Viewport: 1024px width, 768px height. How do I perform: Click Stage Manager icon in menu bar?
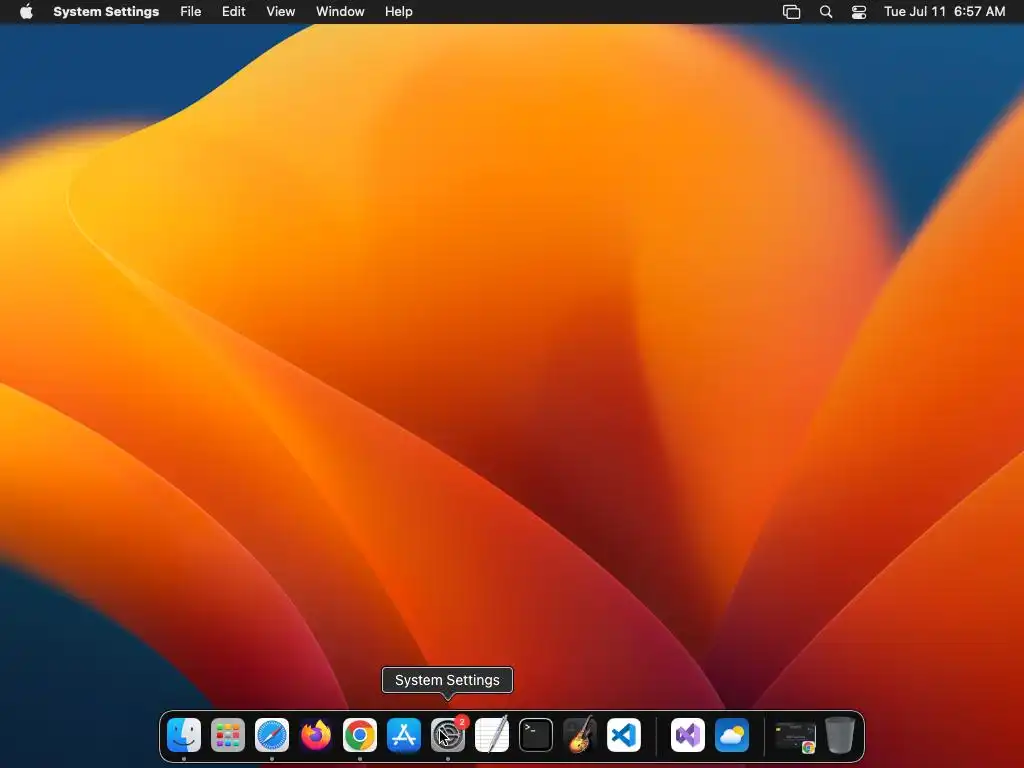tap(792, 12)
